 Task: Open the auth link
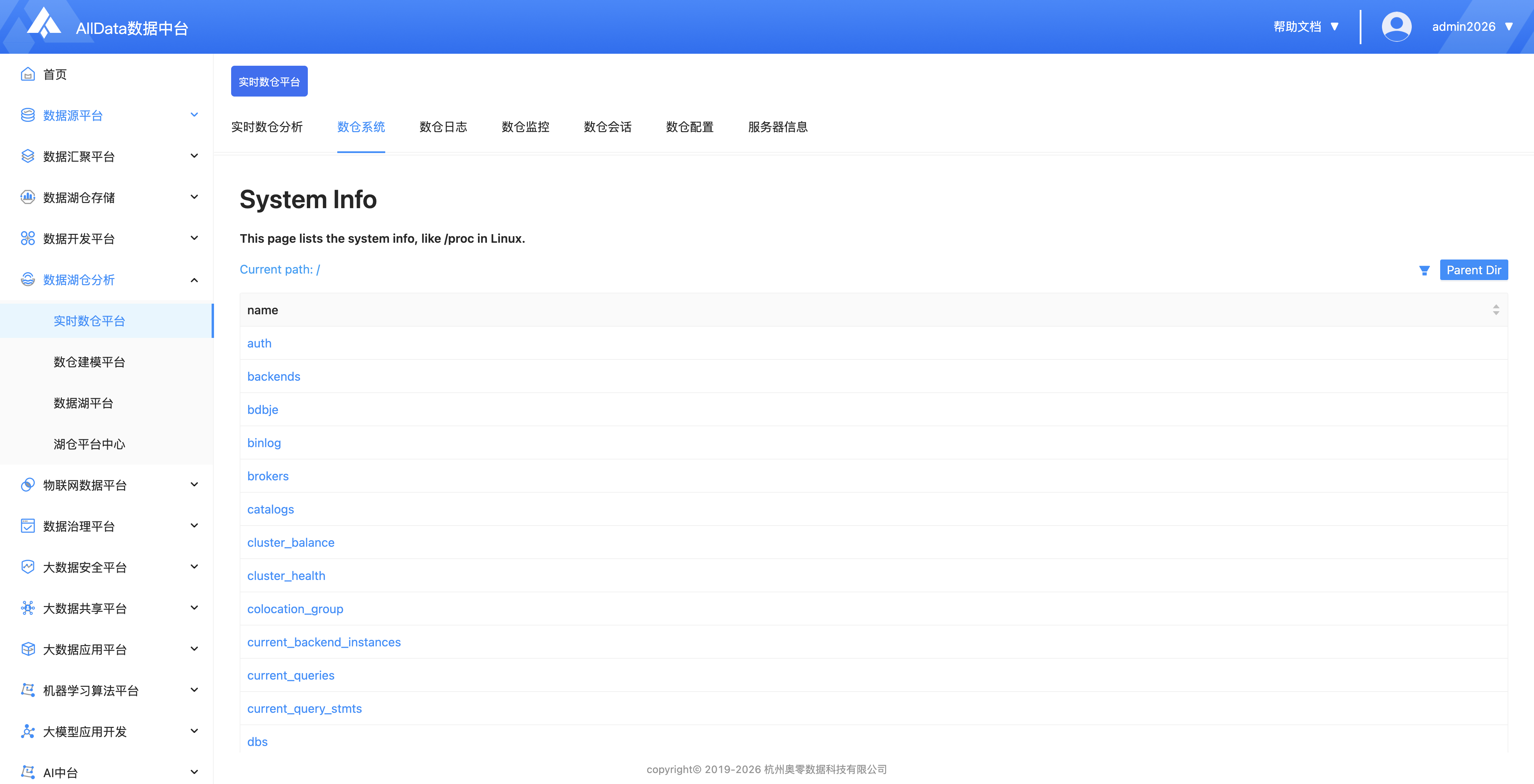pos(259,343)
